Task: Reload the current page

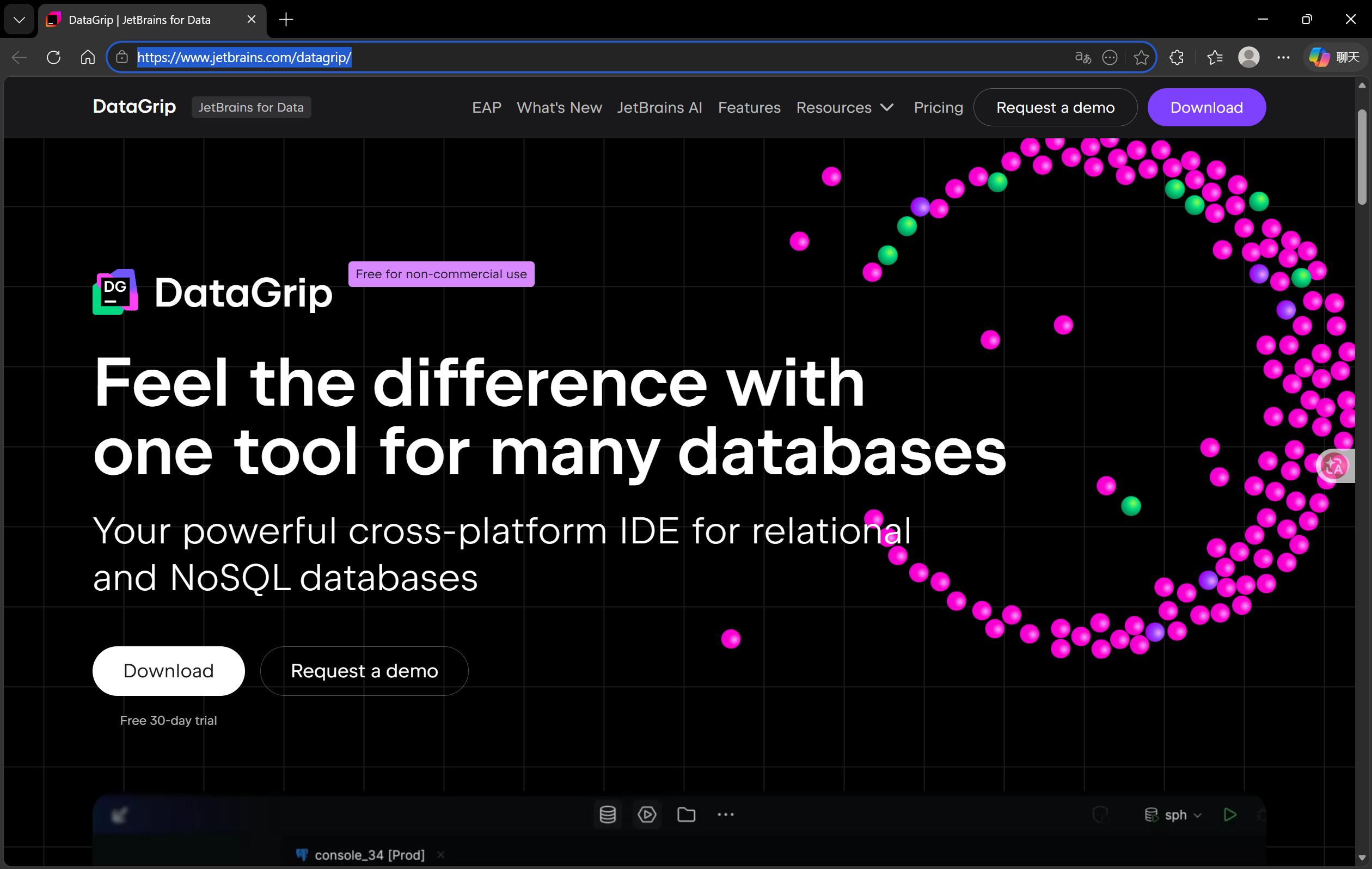Action: [53, 57]
